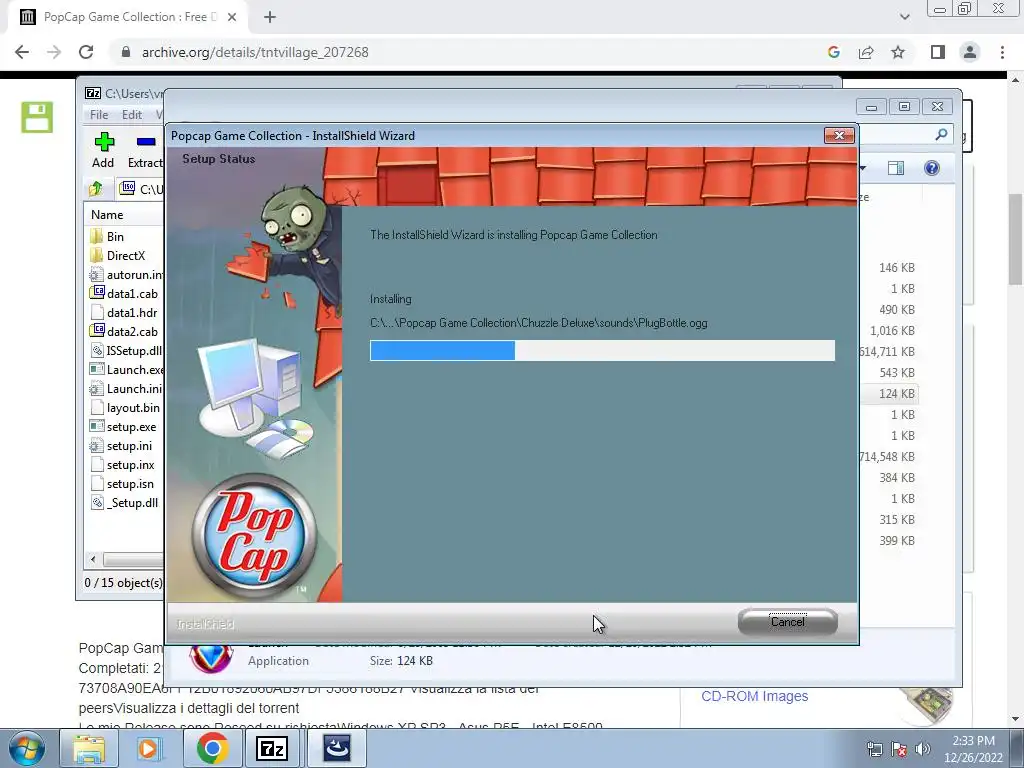Select ISSetup.dll in the file list
This screenshot has width=1024, height=768.
[x=126, y=350]
